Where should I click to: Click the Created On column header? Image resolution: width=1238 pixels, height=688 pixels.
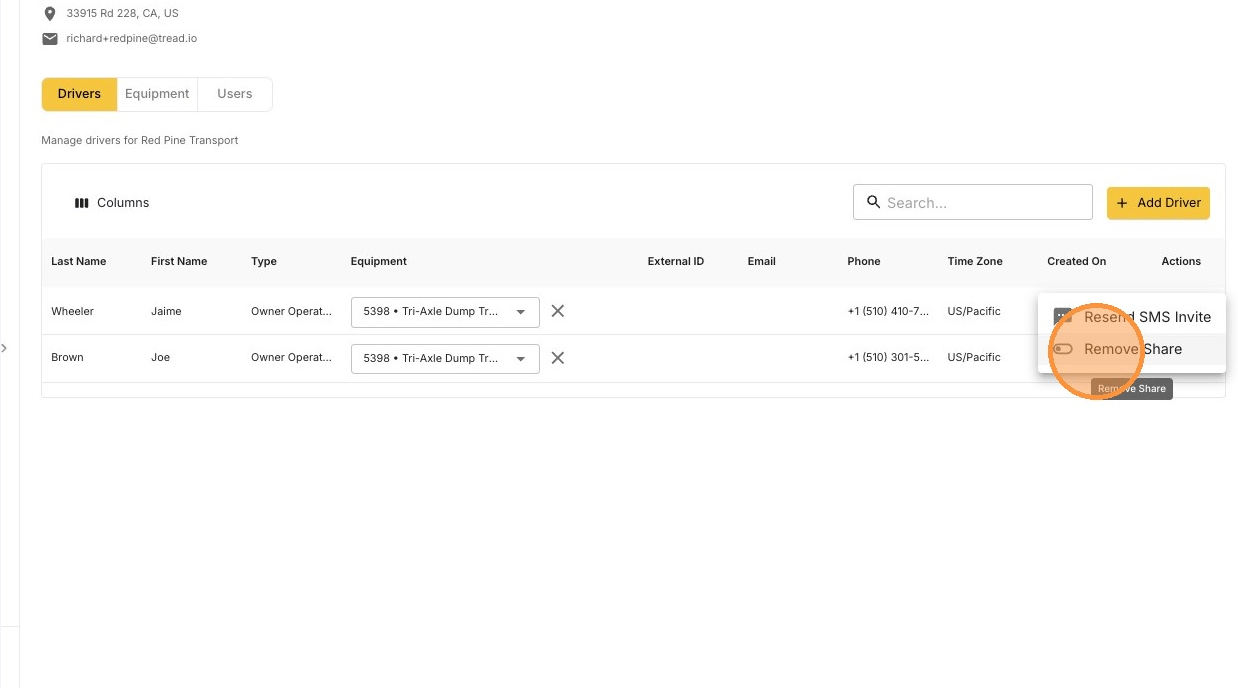[x=1077, y=262]
